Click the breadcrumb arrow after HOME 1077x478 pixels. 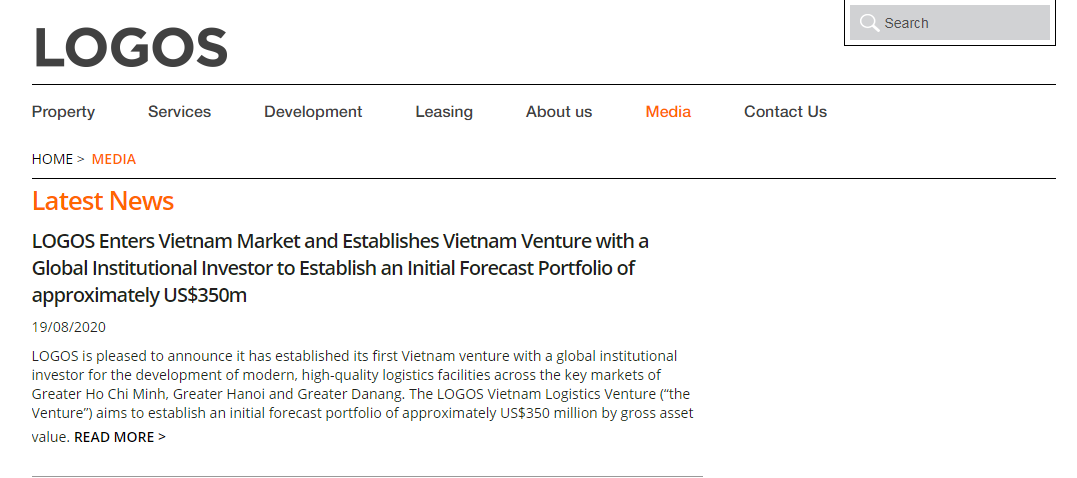81,159
